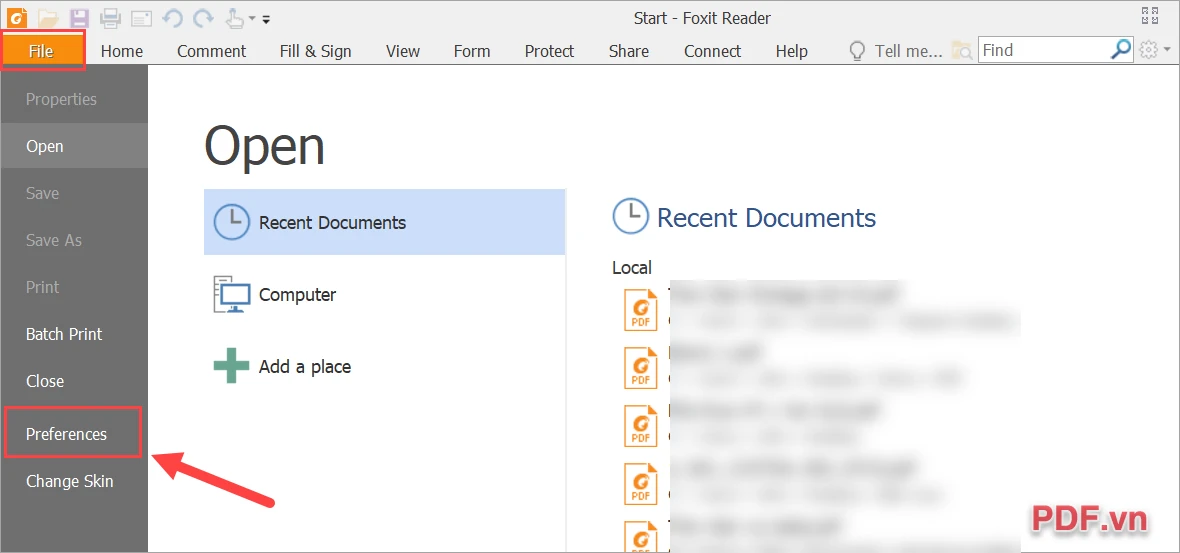Click the Foxit Reader logo icon
This screenshot has width=1180, height=553.
pos(15,17)
